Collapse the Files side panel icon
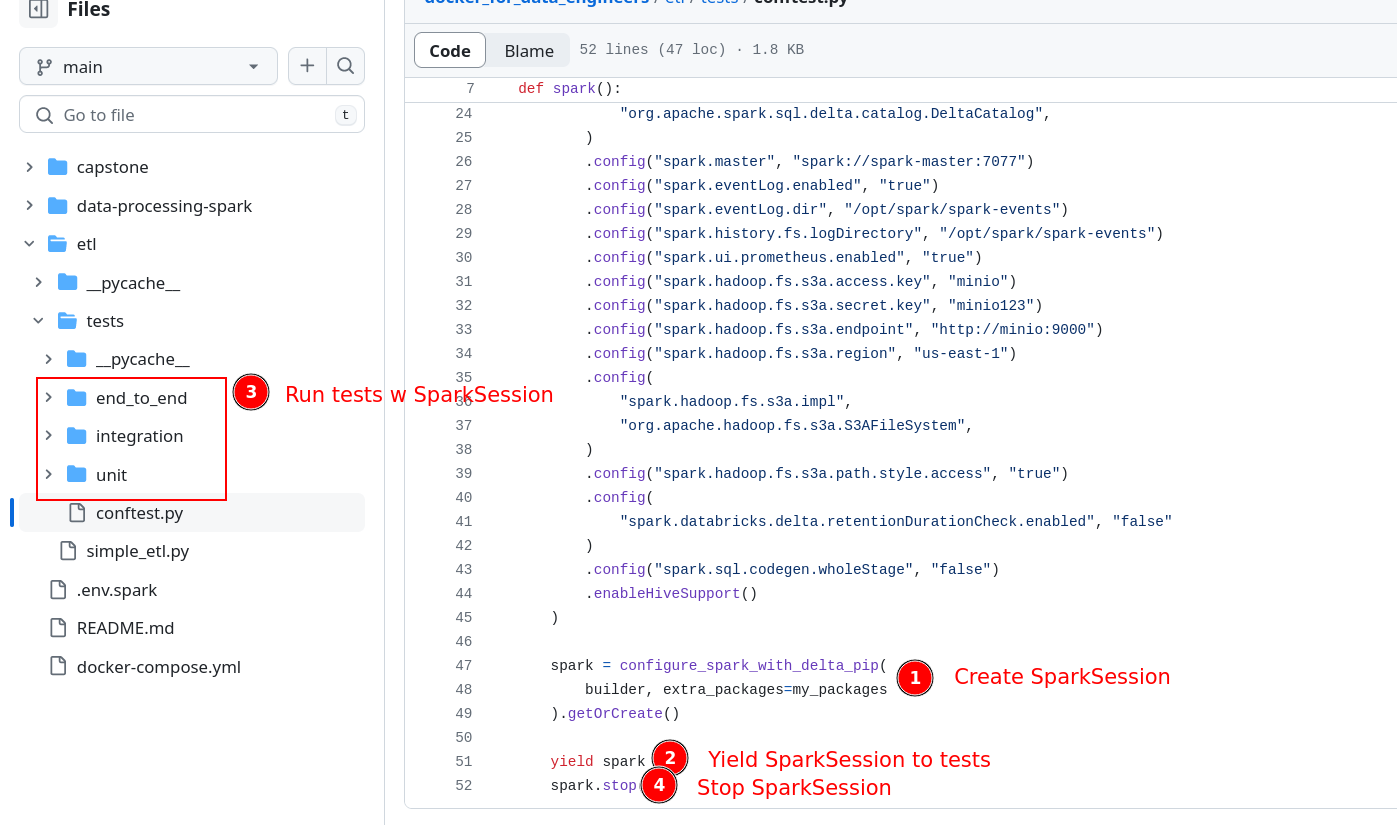Viewport: 1397px width, 825px height. pos(38,10)
